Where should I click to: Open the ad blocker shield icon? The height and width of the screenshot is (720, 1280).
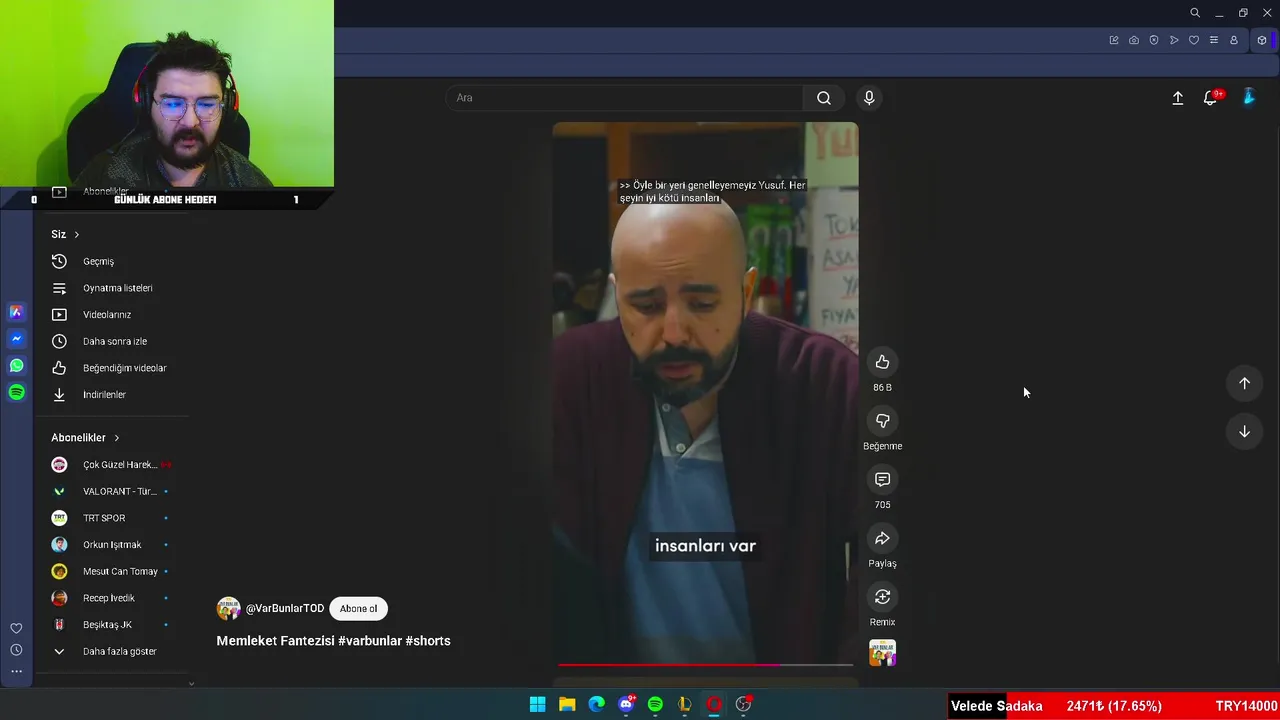coord(1154,40)
